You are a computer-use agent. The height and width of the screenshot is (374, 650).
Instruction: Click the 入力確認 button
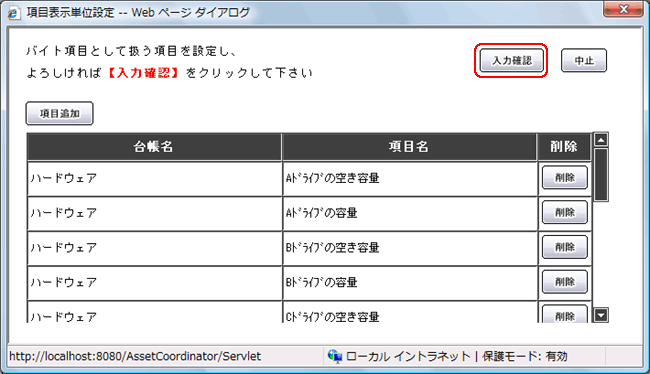tap(512, 61)
